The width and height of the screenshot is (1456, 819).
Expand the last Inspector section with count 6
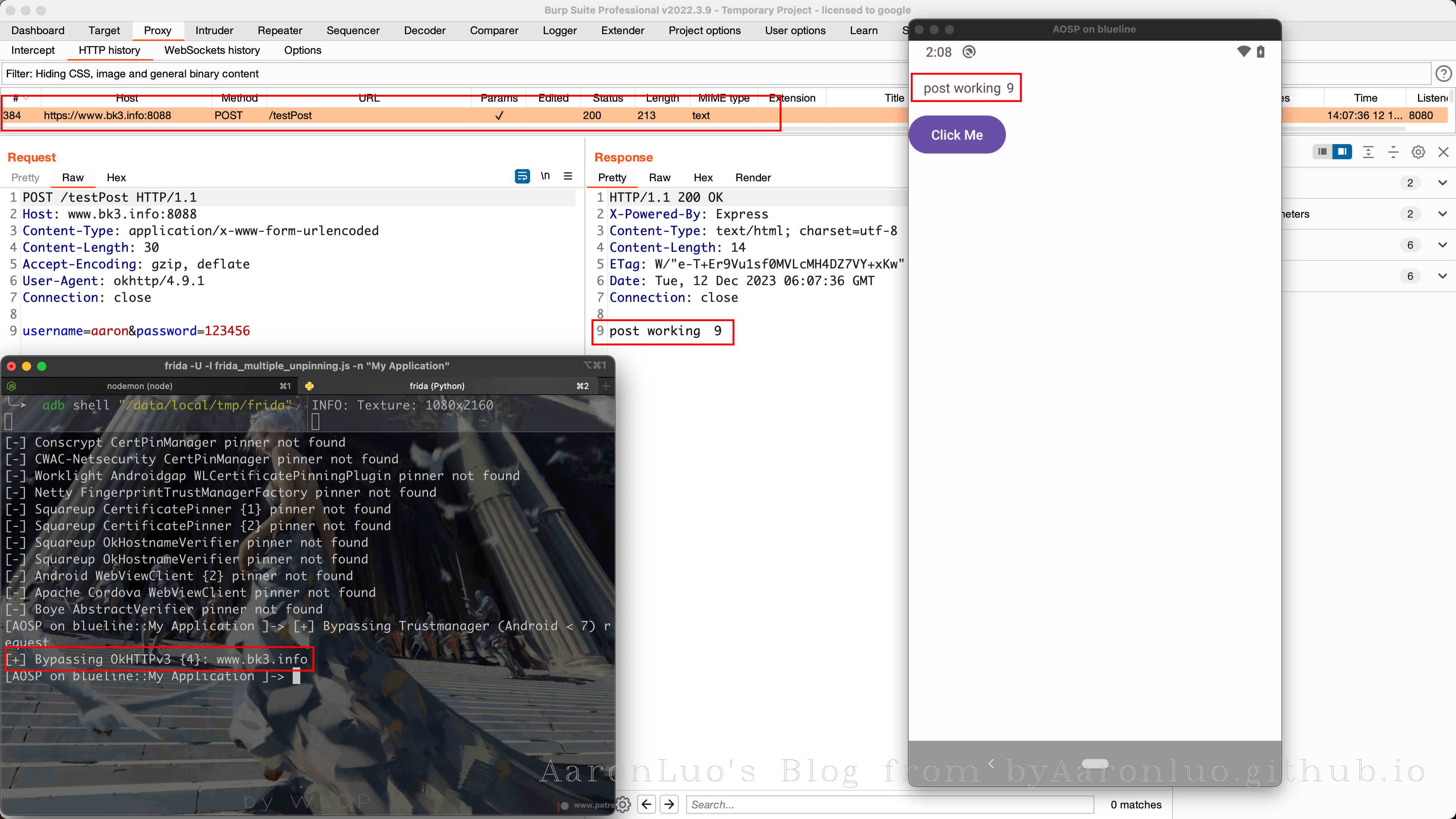1442,276
